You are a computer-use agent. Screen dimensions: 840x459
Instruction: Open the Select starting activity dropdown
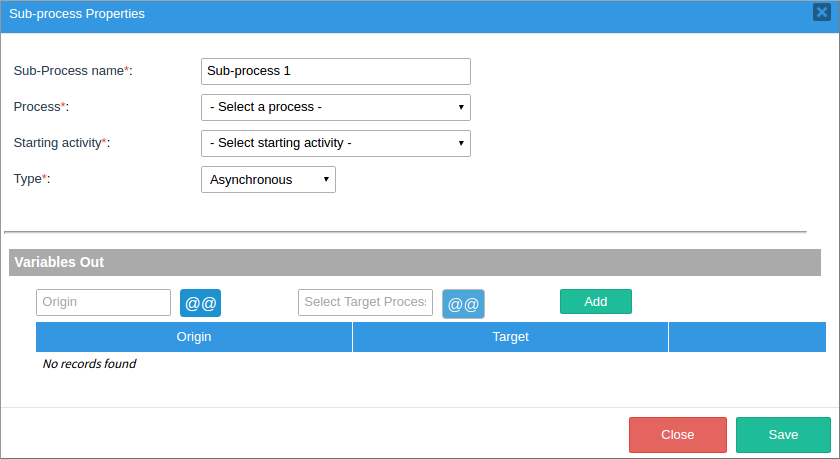[x=335, y=143]
